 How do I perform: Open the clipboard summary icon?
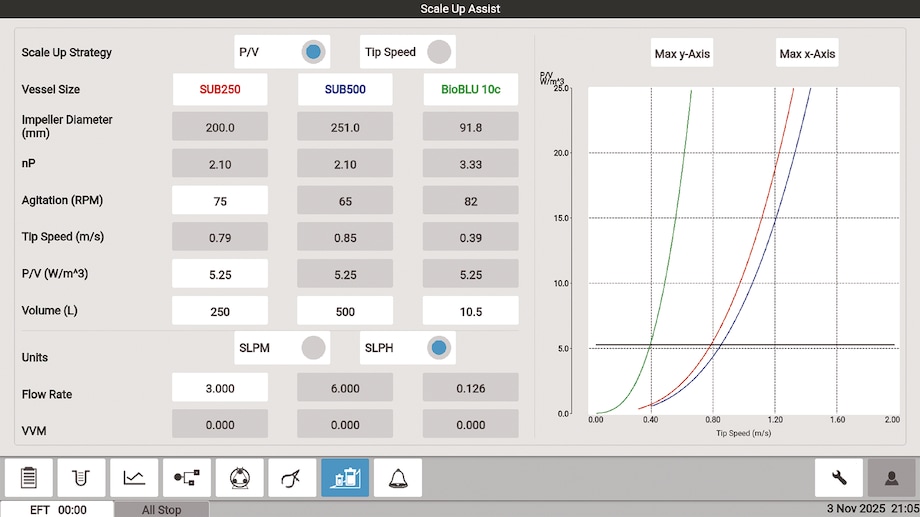click(x=29, y=478)
